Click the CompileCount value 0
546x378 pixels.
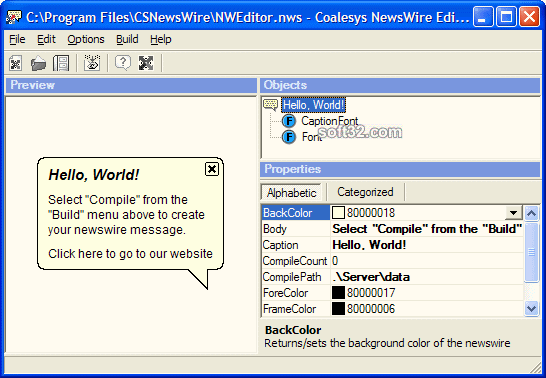335,261
